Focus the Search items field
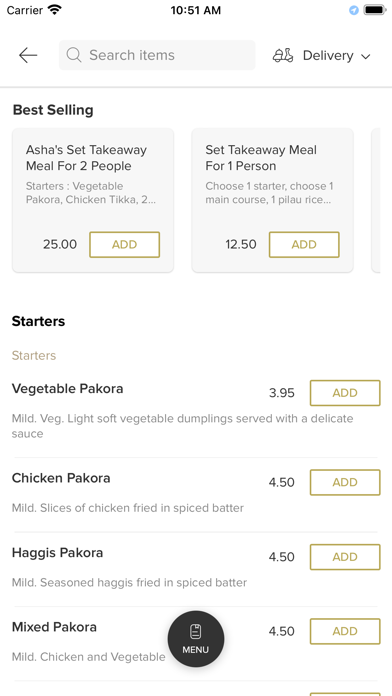The image size is (392, 696). click(157, 55)
